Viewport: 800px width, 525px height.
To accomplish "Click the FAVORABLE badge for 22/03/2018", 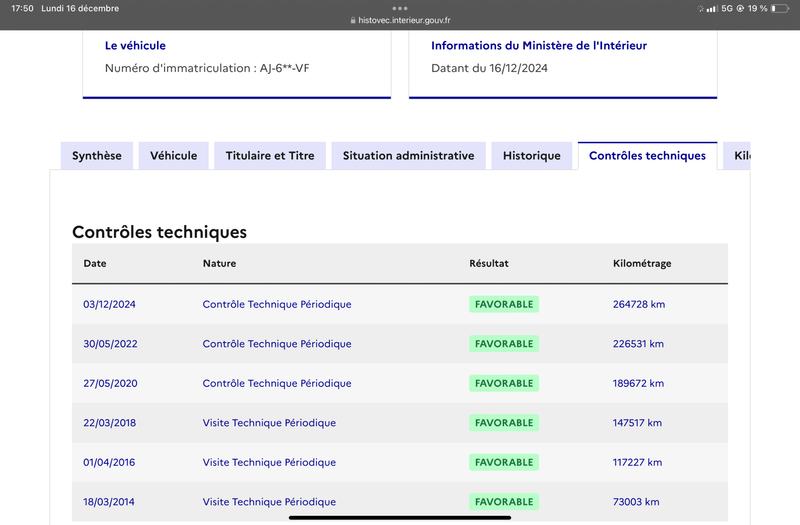I will (x=504, y=423).
